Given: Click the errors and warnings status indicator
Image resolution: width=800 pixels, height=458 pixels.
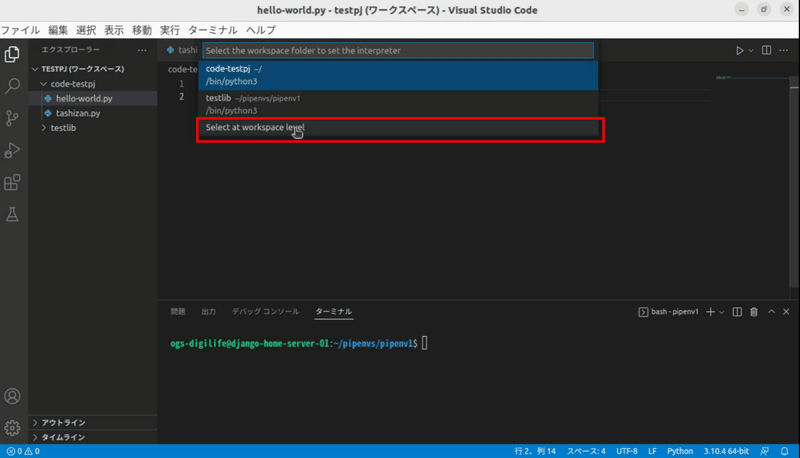Looking at the screenshot, I should click(x=23, y=451).
